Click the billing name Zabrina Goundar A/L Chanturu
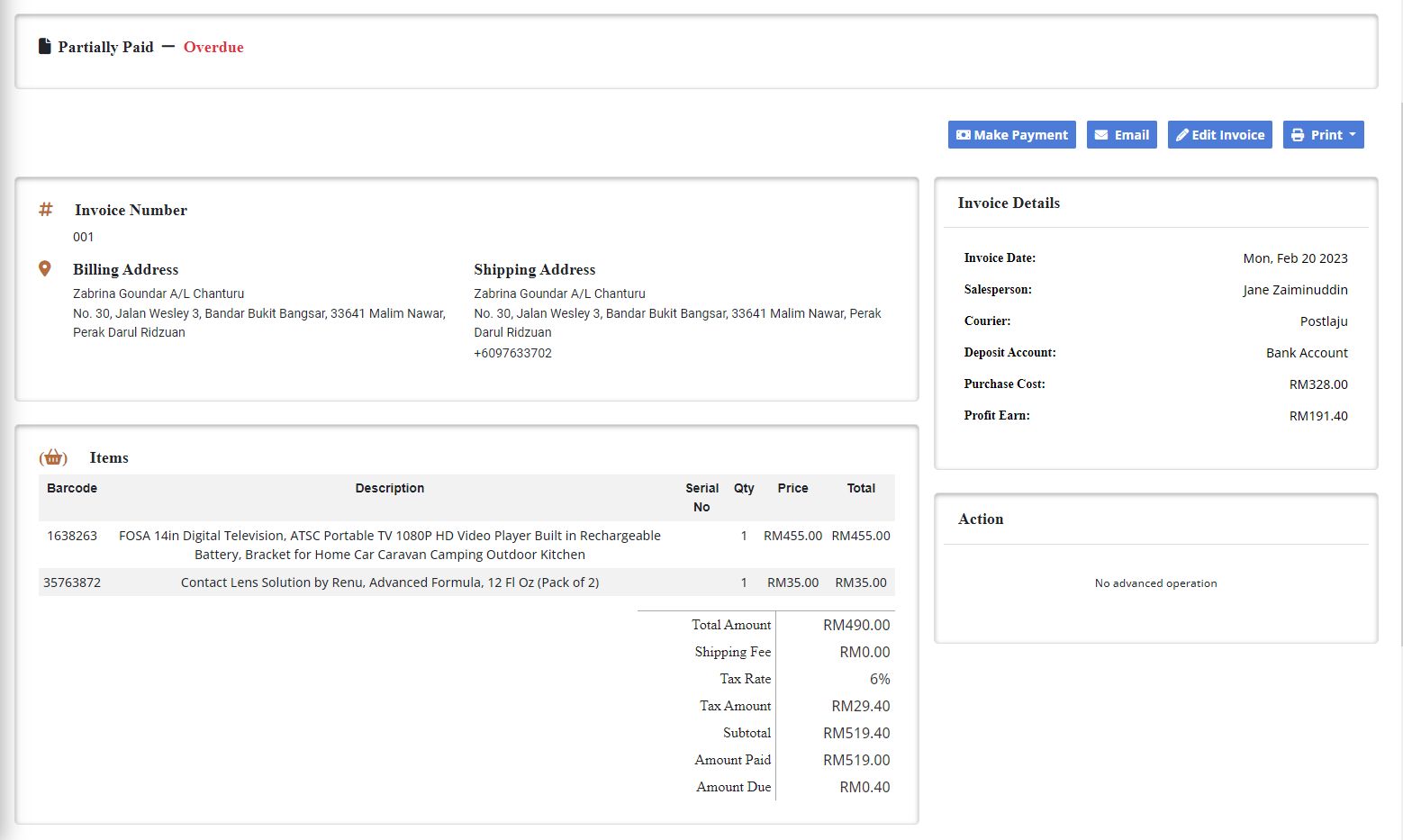The image size is (1403, 840). 158,294
